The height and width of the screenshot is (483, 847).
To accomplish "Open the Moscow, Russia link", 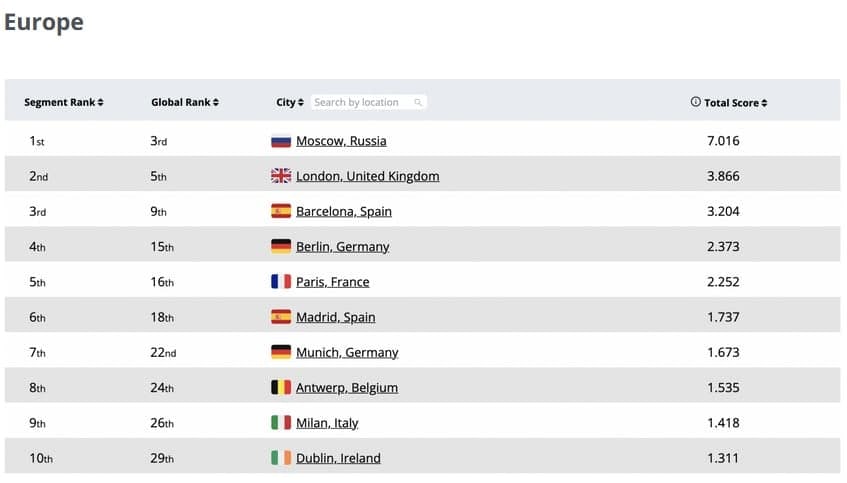I will tap(341, 141).
